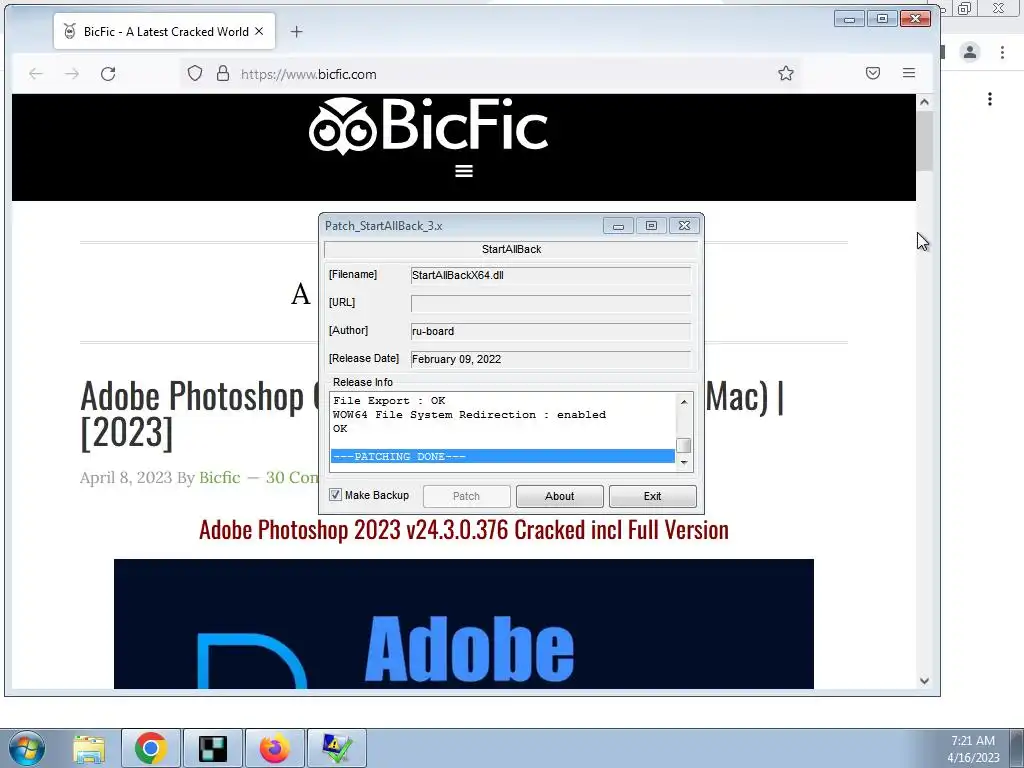Click the Release Date February 09, 2022
The image size is (1024, 768).
click(550, 359)
